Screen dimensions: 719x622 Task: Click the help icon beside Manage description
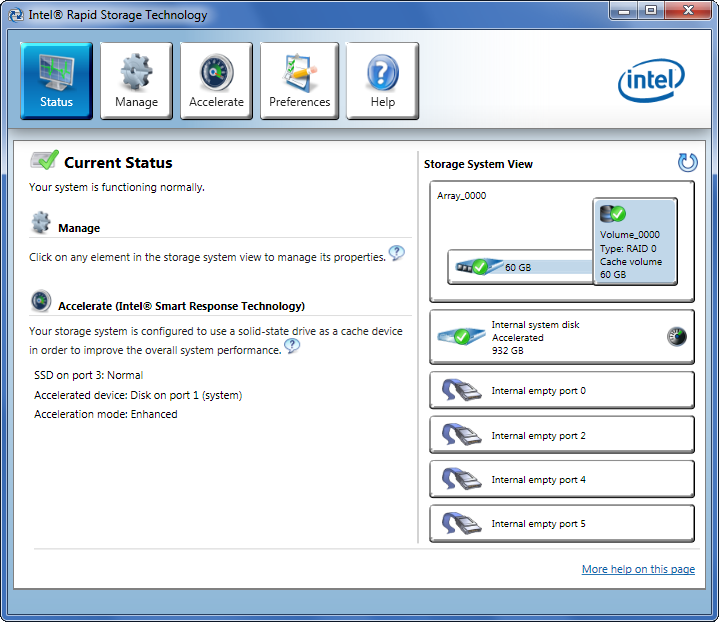pyautogui.click(x=397, y=252)
